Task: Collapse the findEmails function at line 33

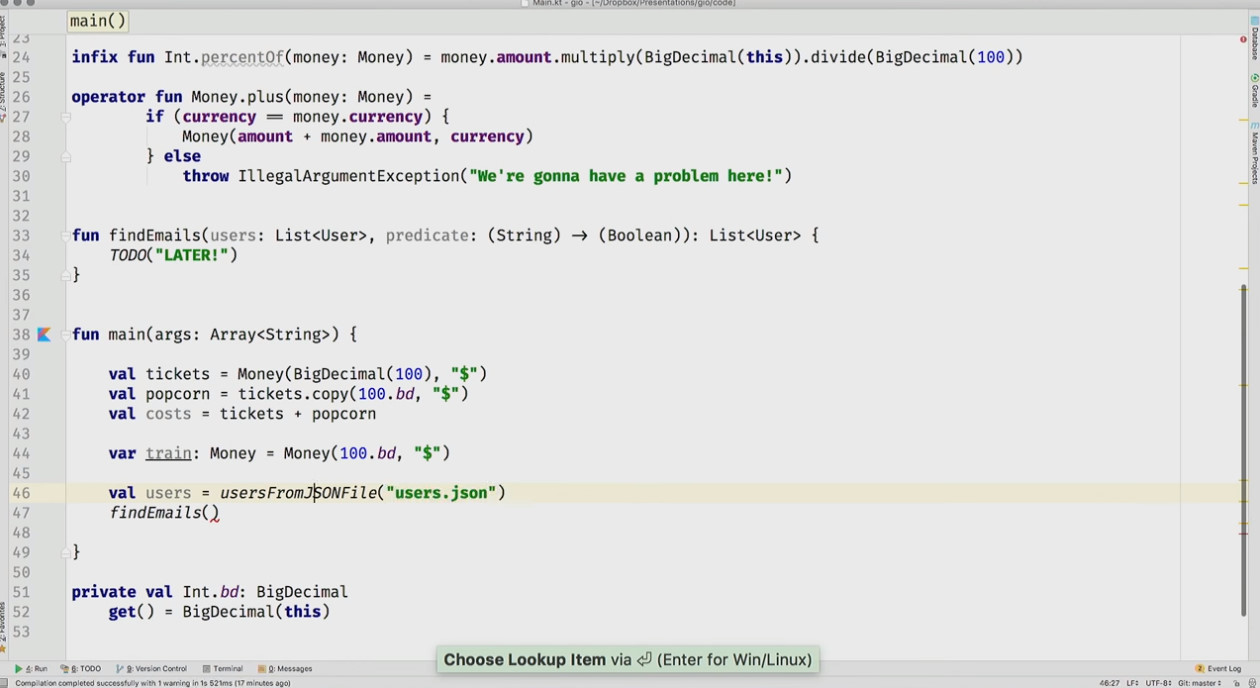Action: (66, 236)
